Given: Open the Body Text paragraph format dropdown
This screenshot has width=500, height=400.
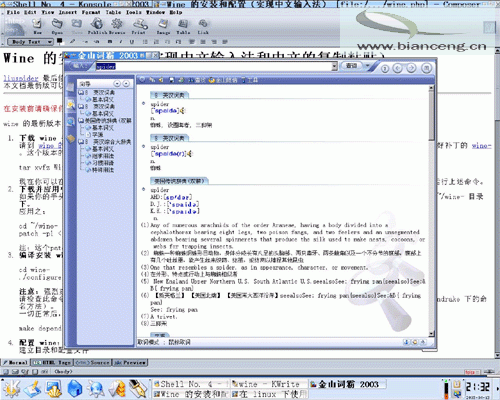Looking at the screenshot, I should 30,42.
